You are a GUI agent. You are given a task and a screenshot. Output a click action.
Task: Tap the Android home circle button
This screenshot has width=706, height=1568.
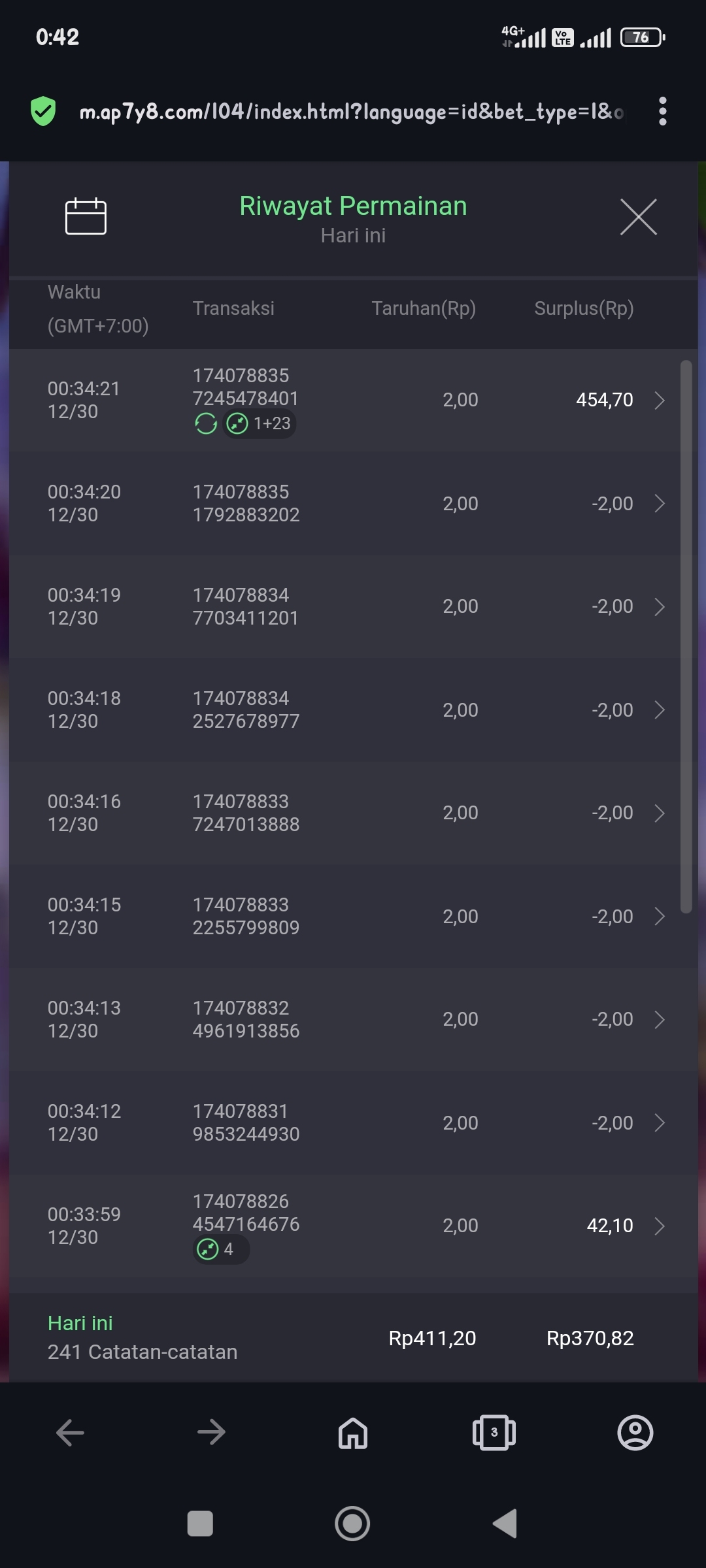click(352, 1524)
